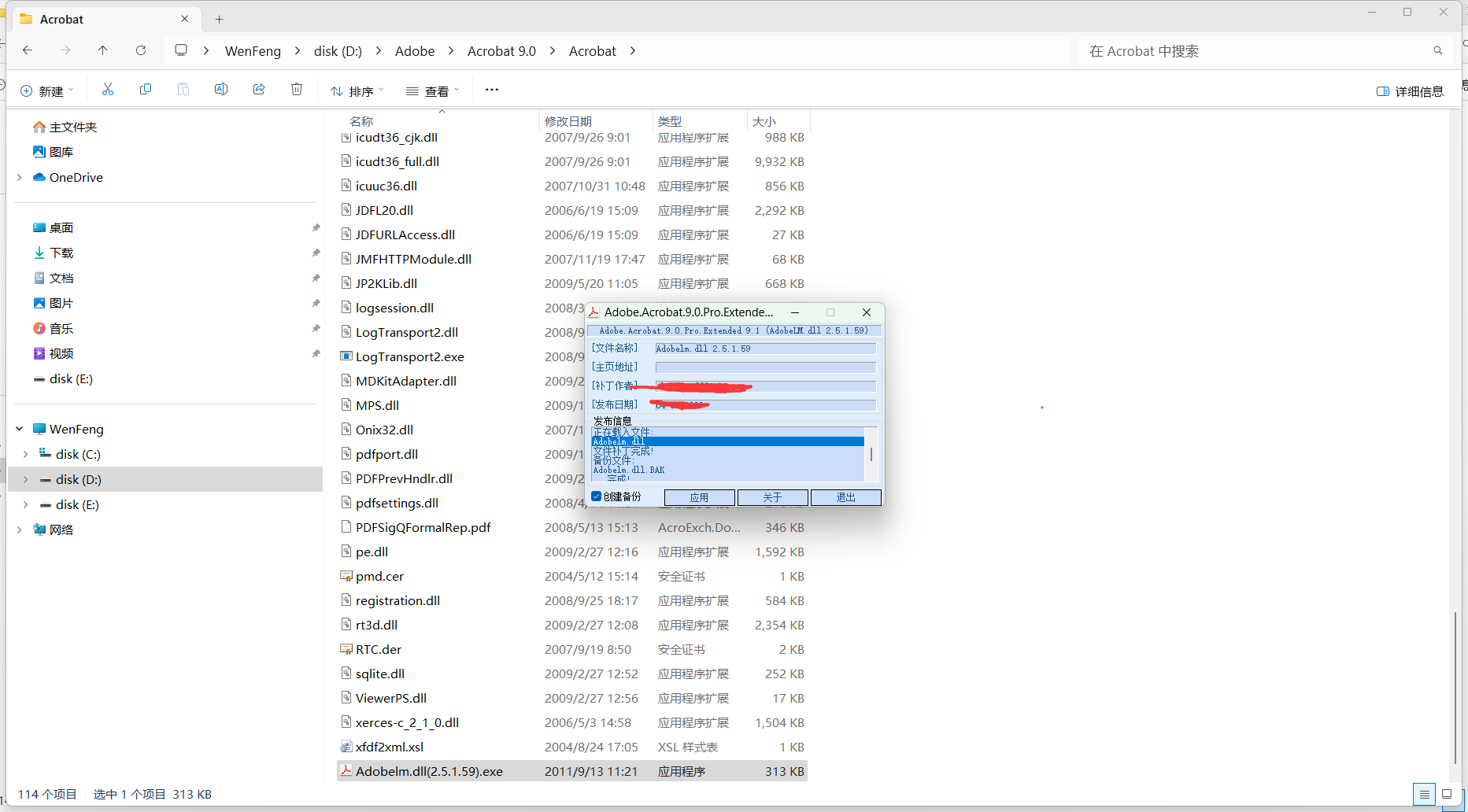Go back with the left arrow
The height and width of the screenshot is (812, 1468).
[28, 50]
